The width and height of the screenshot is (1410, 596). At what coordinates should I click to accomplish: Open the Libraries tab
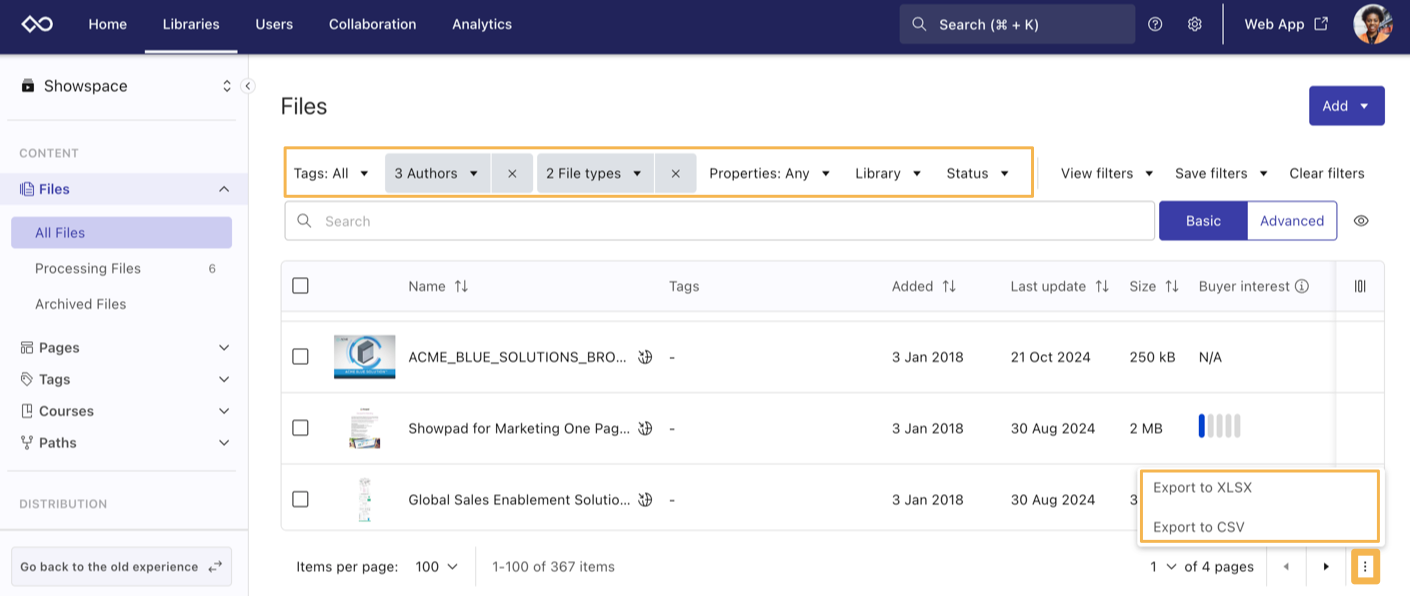click(191, 24)
